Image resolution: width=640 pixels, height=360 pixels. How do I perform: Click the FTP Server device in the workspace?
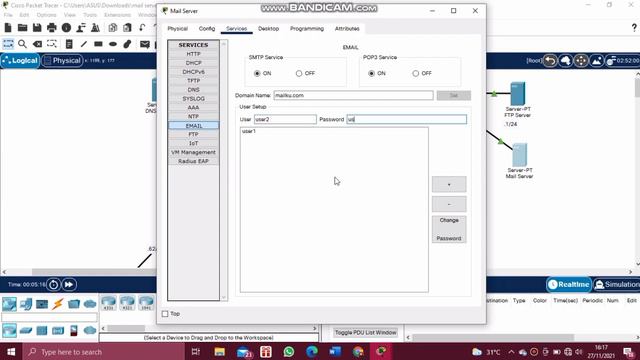pos(518,93)
